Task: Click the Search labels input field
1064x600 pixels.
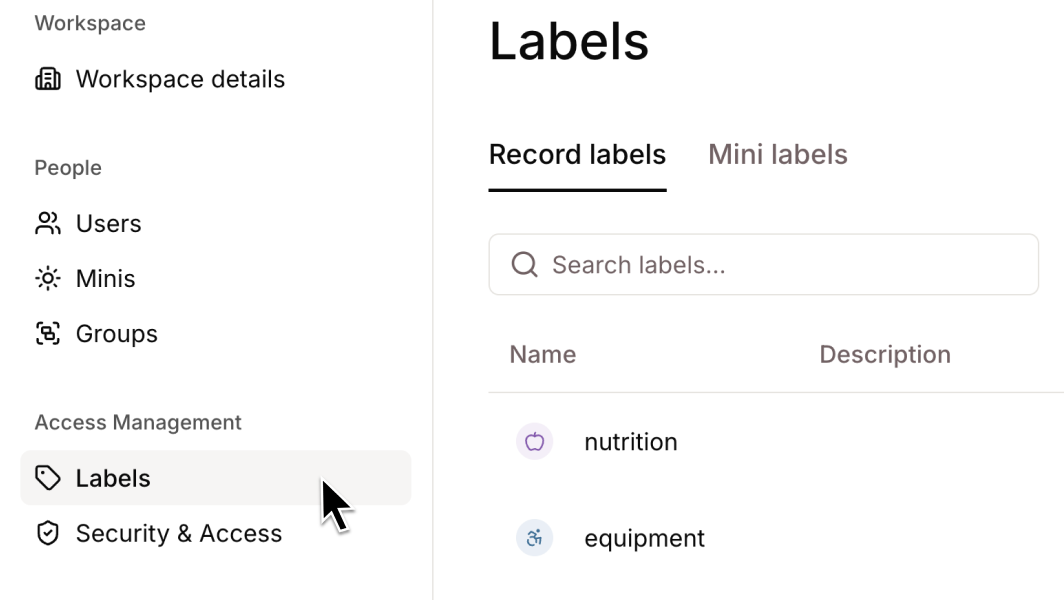Action: pos(763,264)
